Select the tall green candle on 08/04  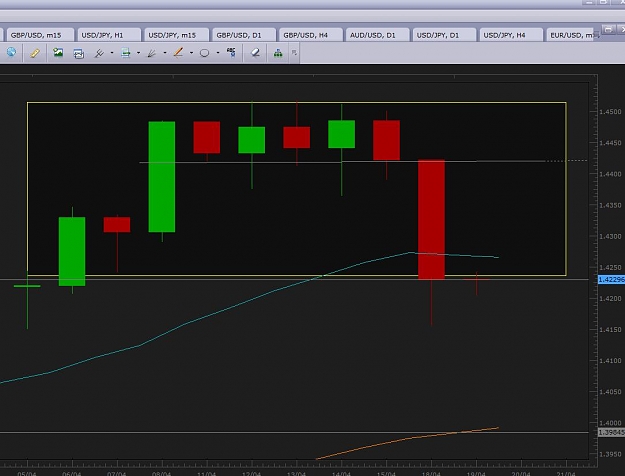coord(161,177)
